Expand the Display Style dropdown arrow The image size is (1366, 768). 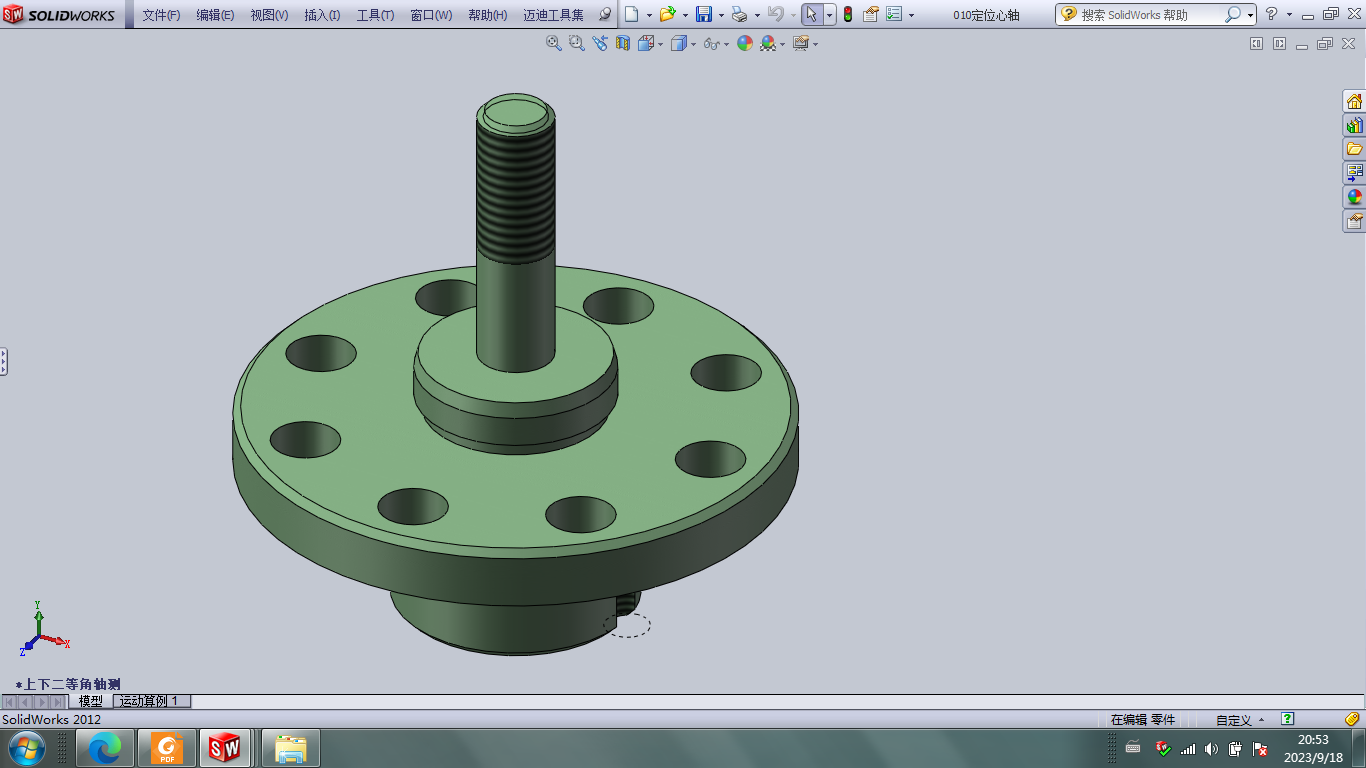tap(693, 44)
